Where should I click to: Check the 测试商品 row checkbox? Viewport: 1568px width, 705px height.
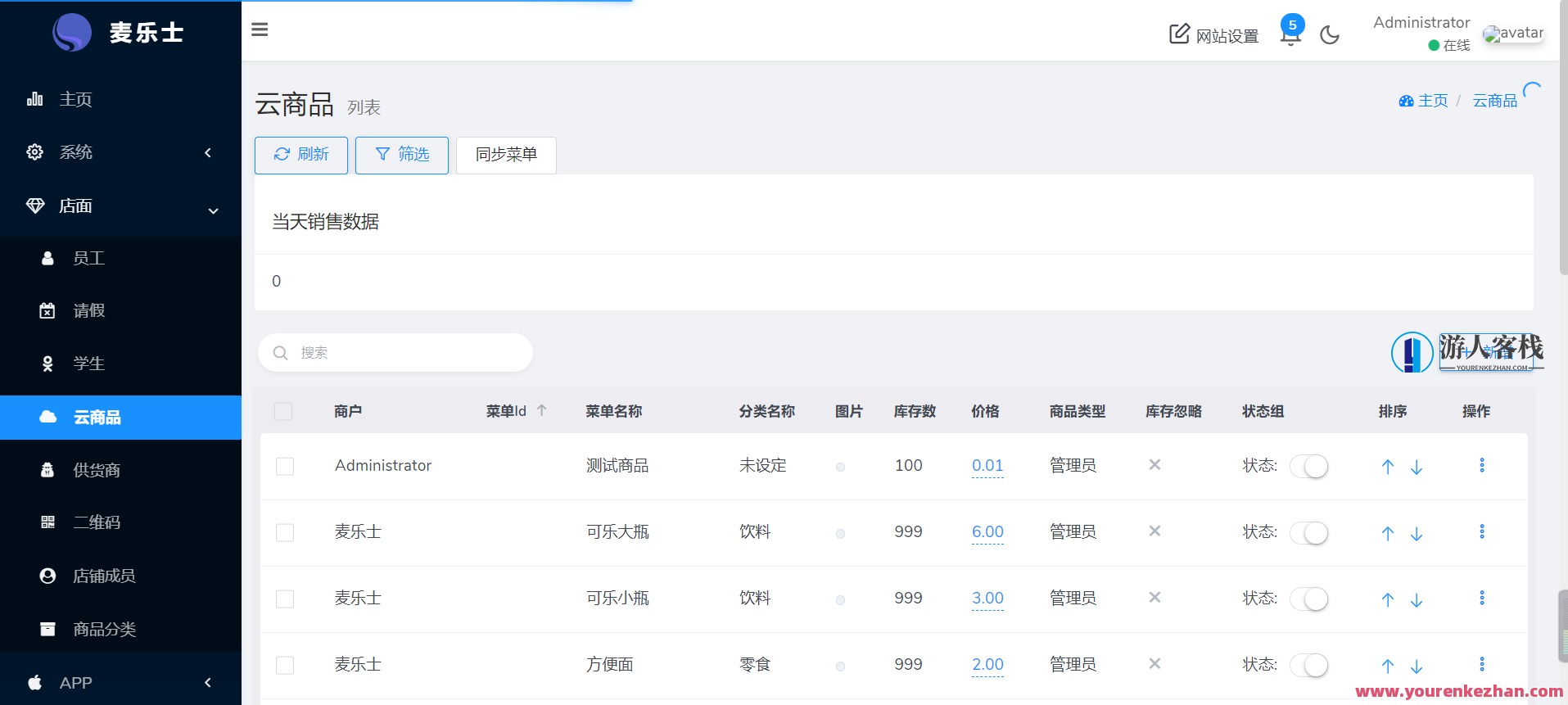click(285, 467)
